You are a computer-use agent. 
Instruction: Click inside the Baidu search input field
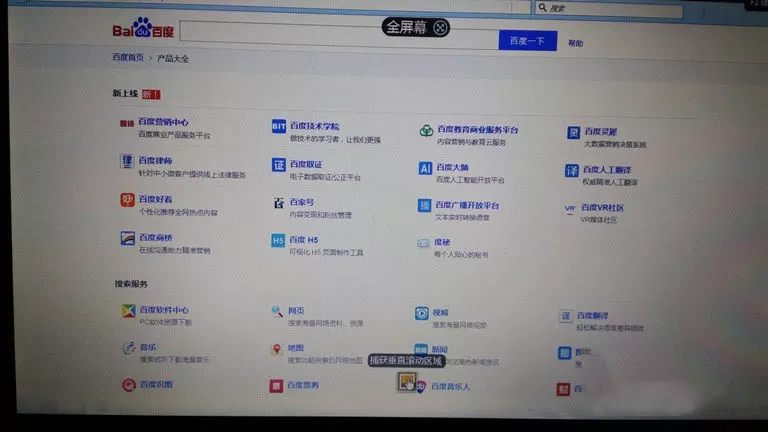(x=339, y=35)
